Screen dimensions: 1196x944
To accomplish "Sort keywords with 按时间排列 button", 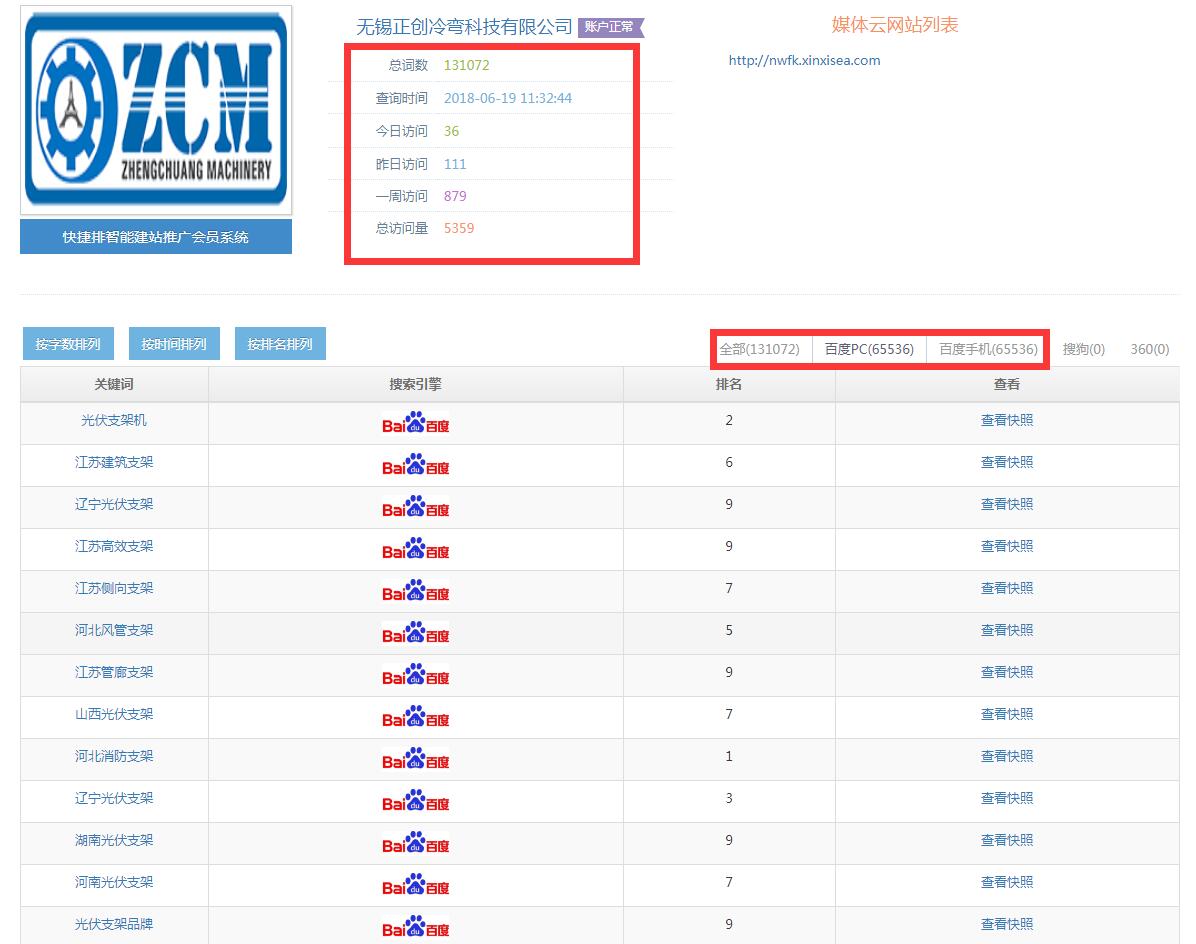I will click(174, 344).
